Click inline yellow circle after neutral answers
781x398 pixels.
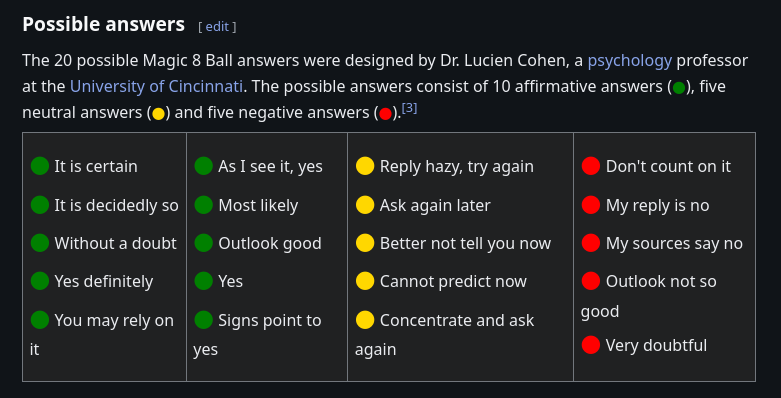click(x=158, y=114)
